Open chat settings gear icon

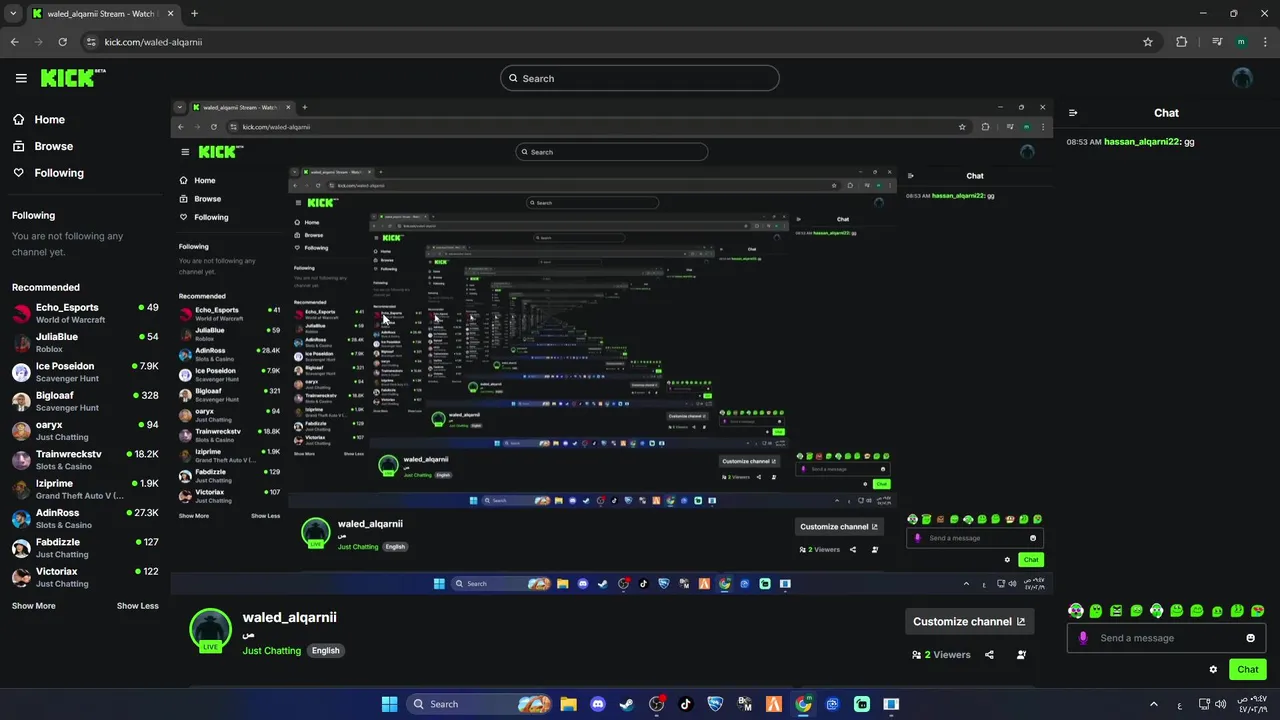1213,670
